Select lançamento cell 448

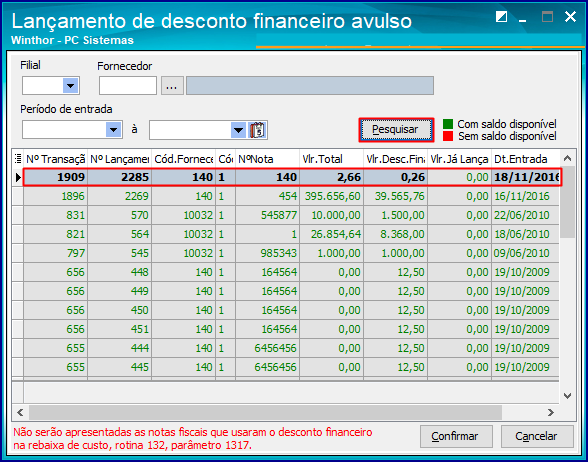tap(120, 272)
